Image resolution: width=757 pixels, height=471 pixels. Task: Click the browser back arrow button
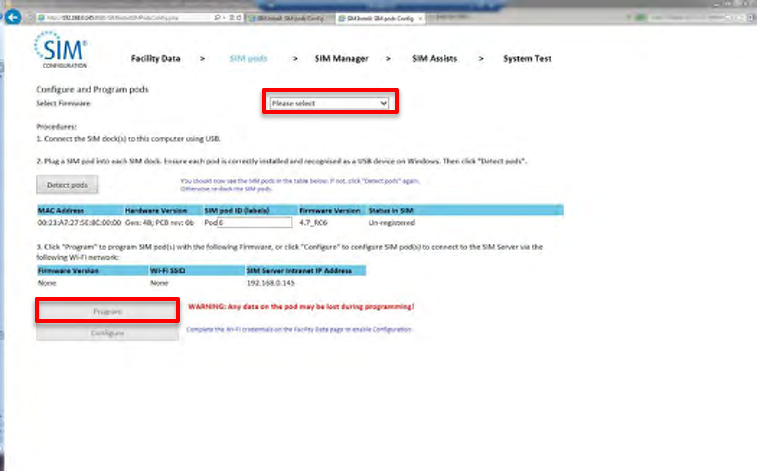click(x=13, y=17)
